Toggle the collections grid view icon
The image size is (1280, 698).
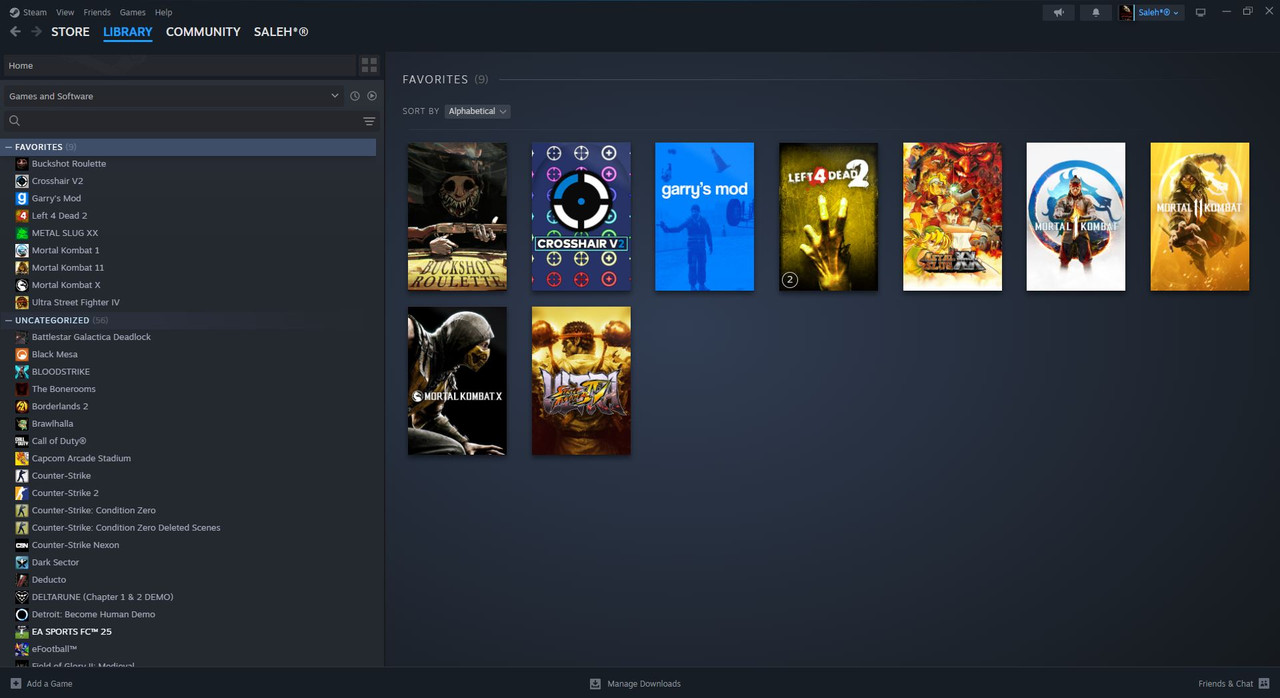tap(369, 65)
